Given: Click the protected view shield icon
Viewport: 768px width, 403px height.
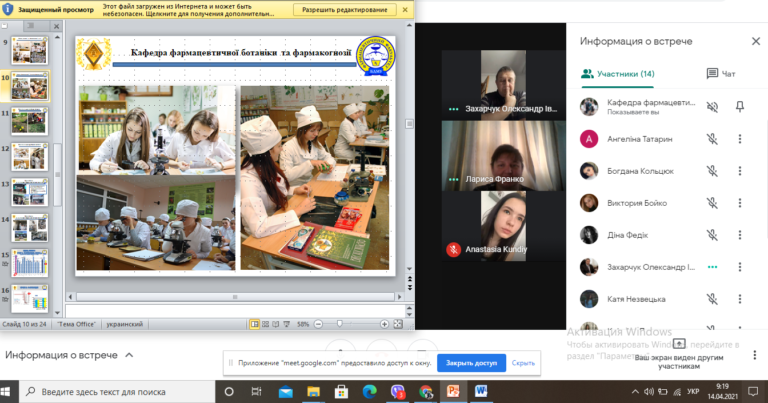Looking at the screenshot, I should click(x=8, y=9).
